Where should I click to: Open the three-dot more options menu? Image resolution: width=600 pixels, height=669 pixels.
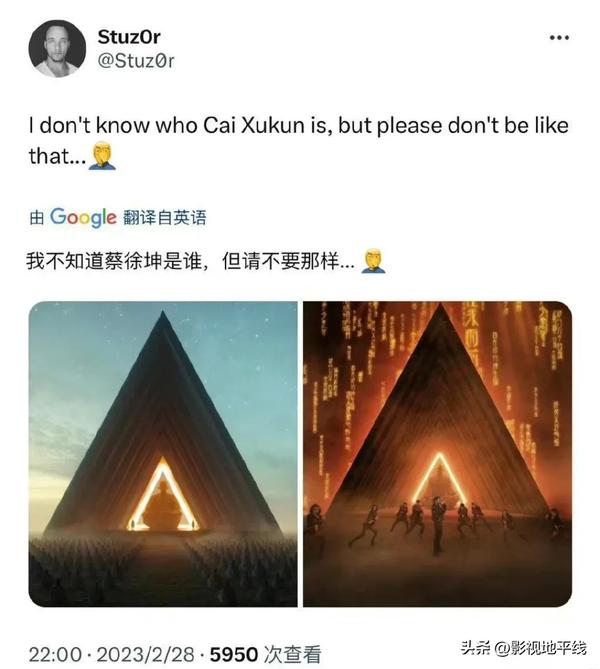559,38
